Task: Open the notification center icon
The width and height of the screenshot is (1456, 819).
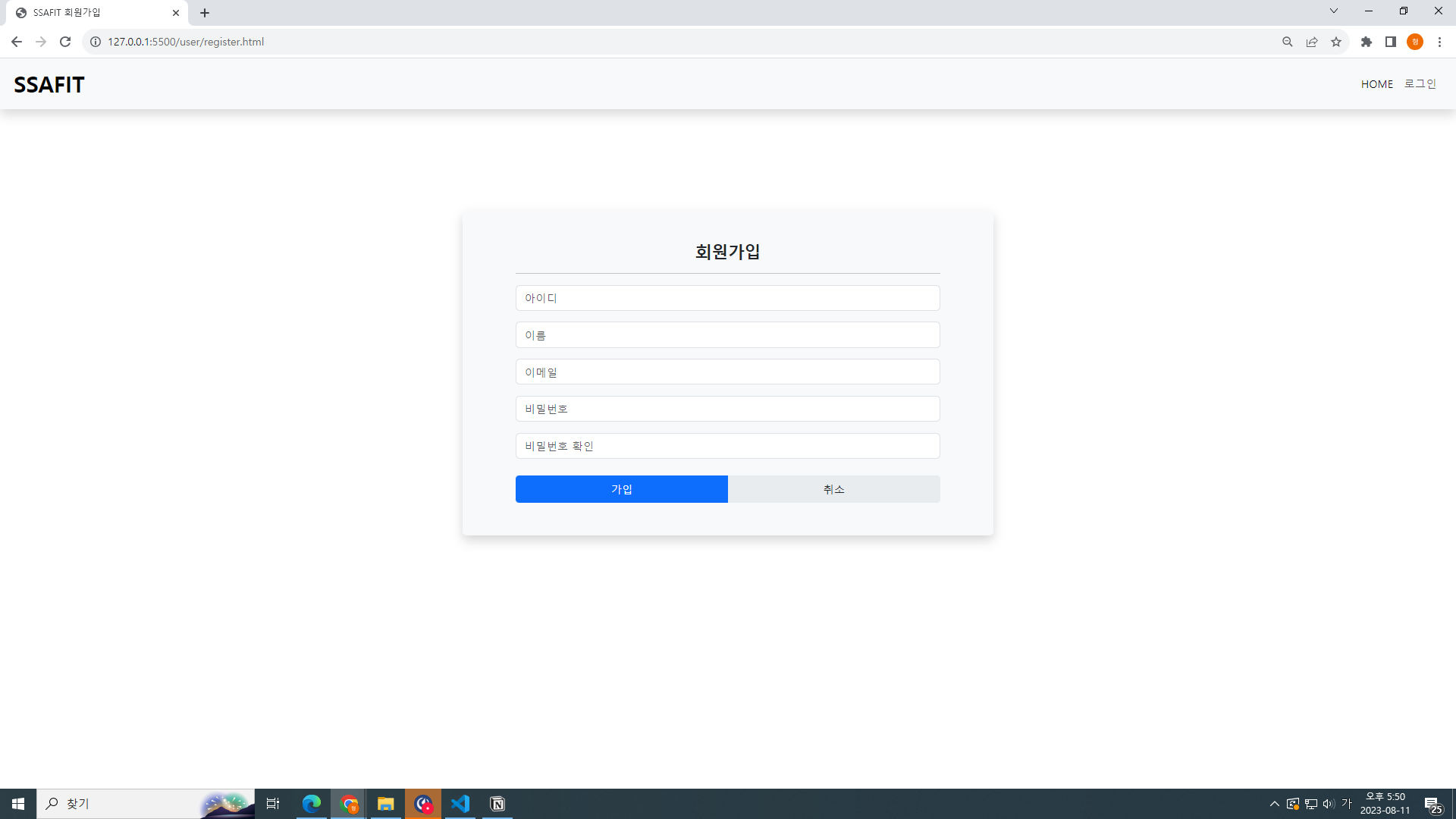Action: pos(1433,804)
